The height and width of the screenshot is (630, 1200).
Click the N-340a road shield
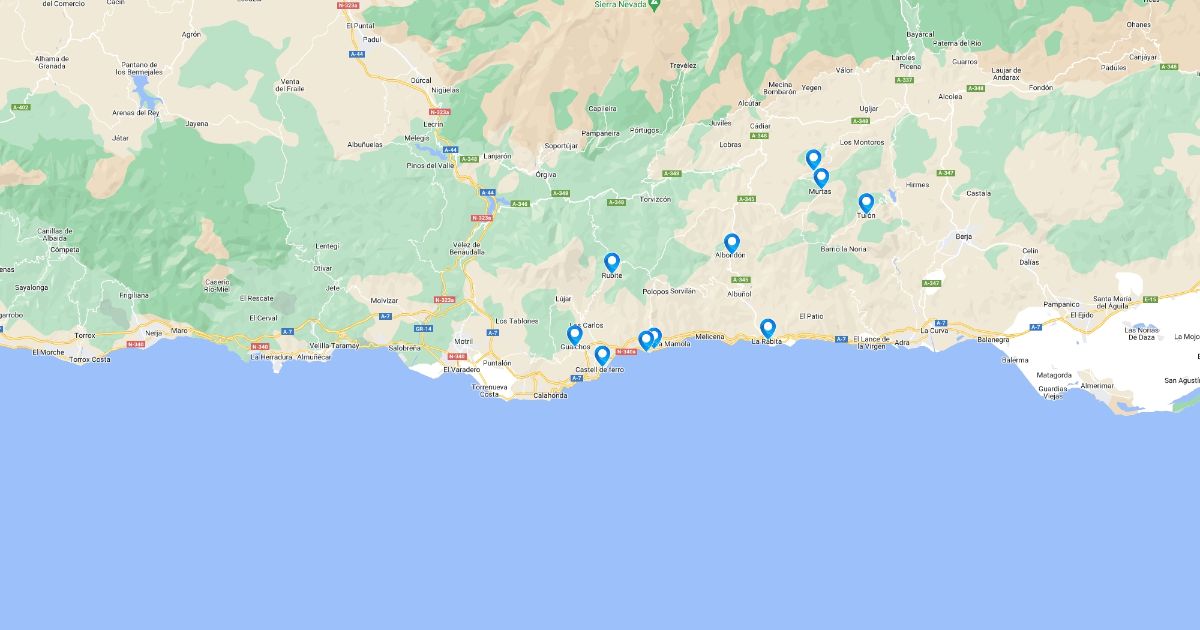click(x=626, y=351)
